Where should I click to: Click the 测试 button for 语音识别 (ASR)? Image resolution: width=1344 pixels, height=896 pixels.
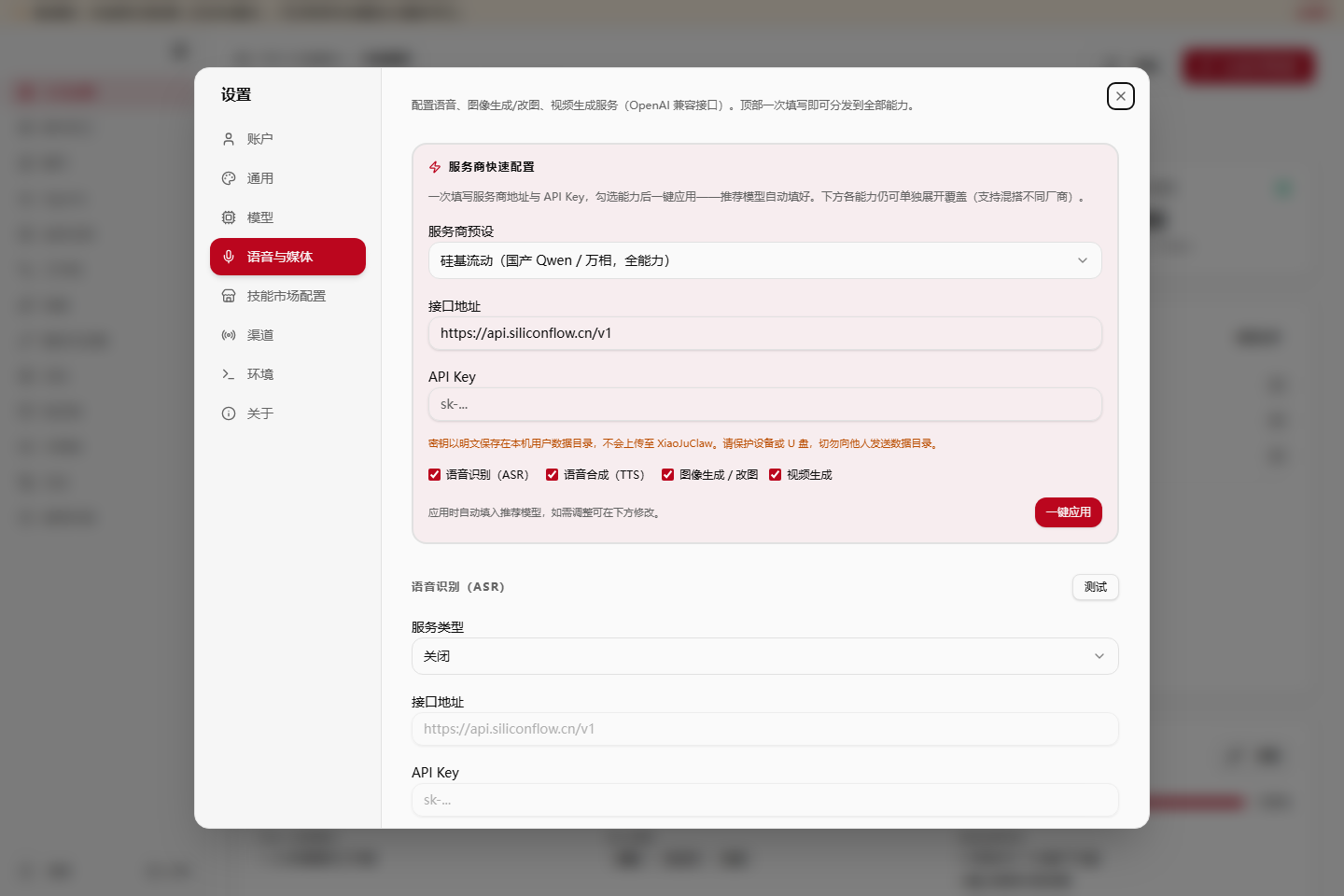click(x=1095, y=587)
